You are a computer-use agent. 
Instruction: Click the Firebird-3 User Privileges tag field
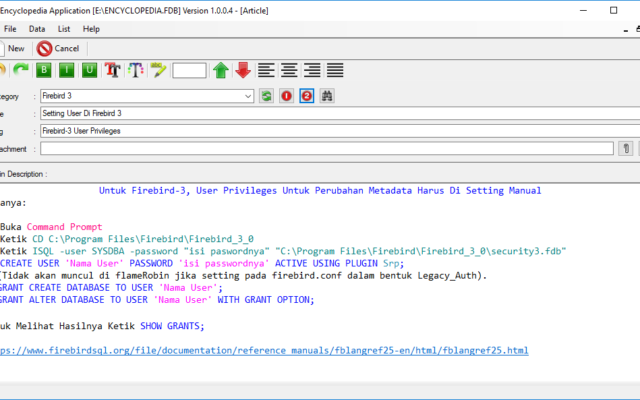tap(340, 131)
